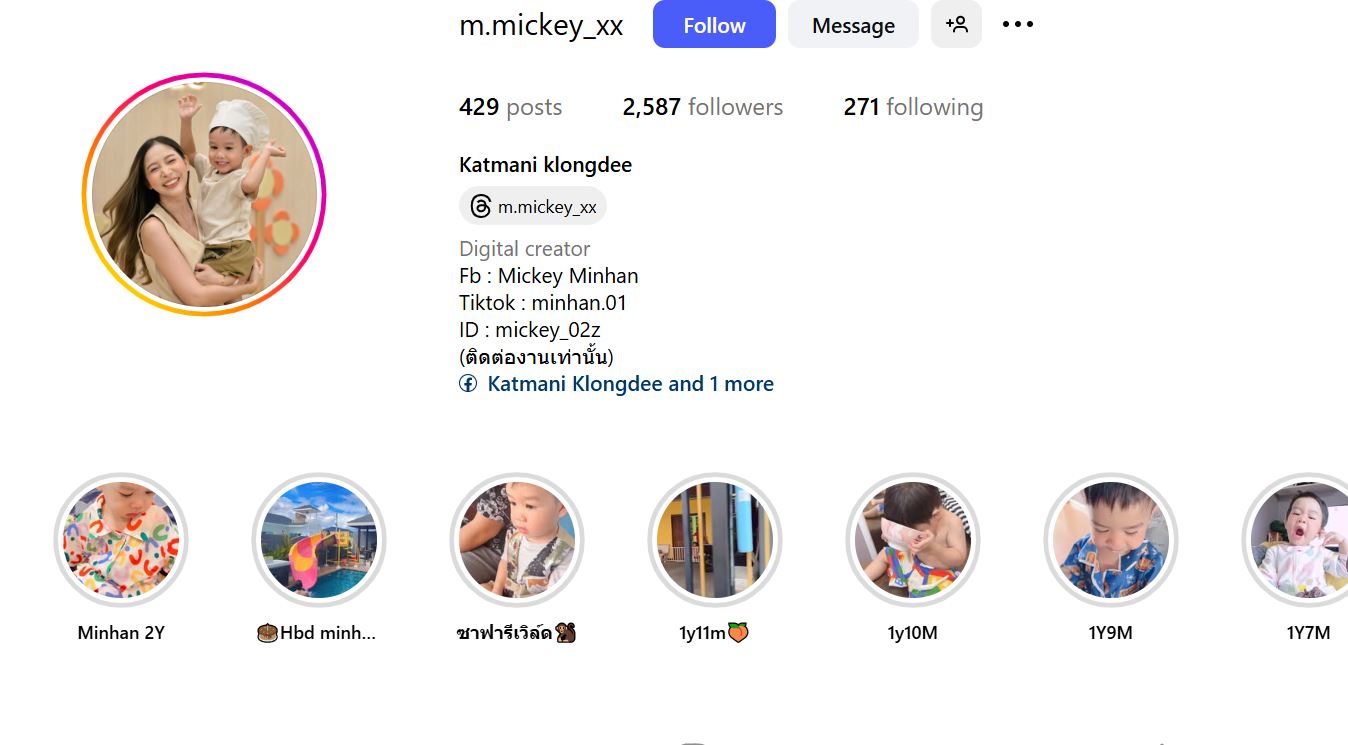Follow the m.mickey_xx account
Screen dimensions: 1348x745
(x=714, y=24)
